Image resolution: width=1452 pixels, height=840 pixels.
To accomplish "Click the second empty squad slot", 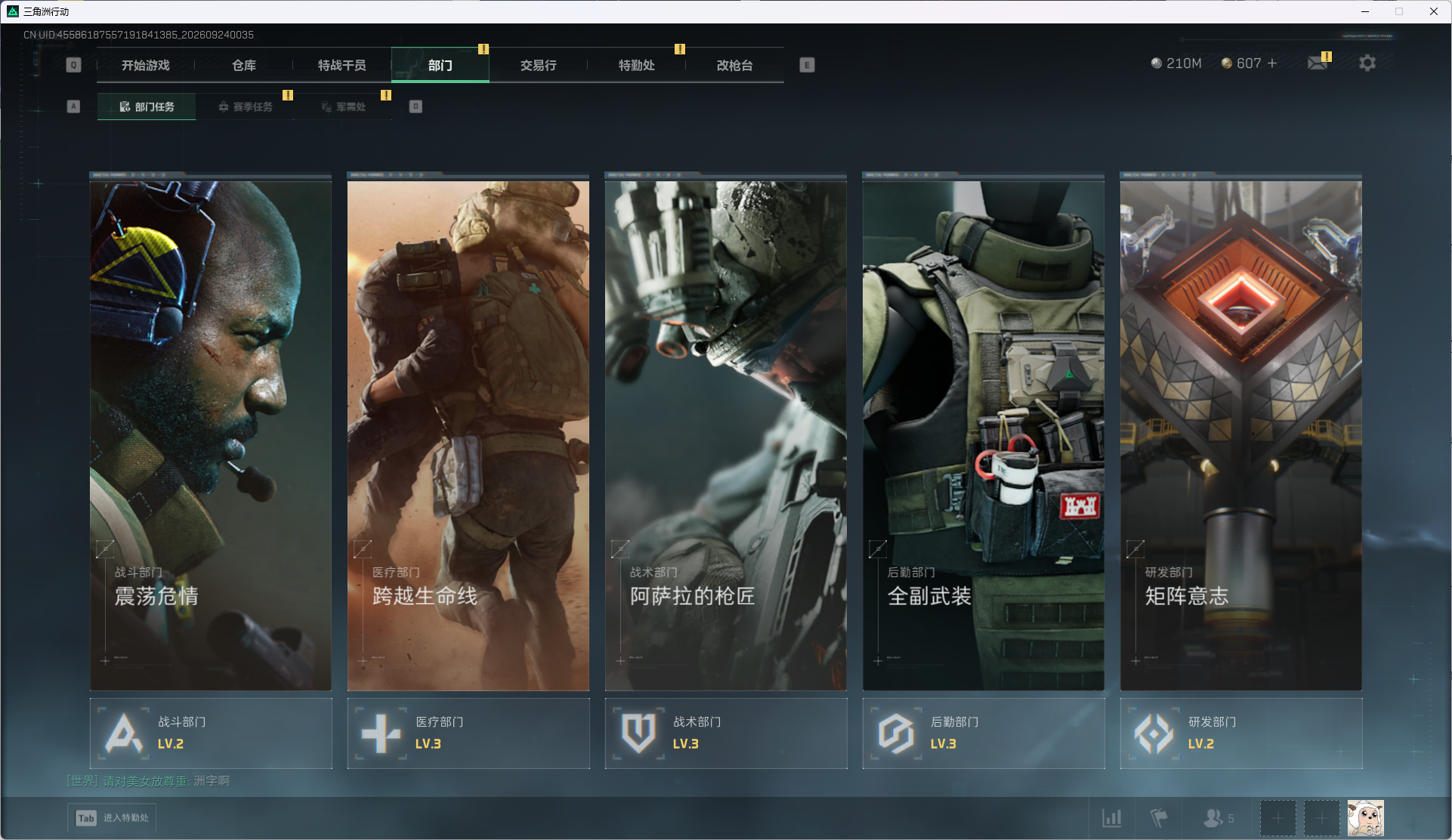I will [1321, 818].
